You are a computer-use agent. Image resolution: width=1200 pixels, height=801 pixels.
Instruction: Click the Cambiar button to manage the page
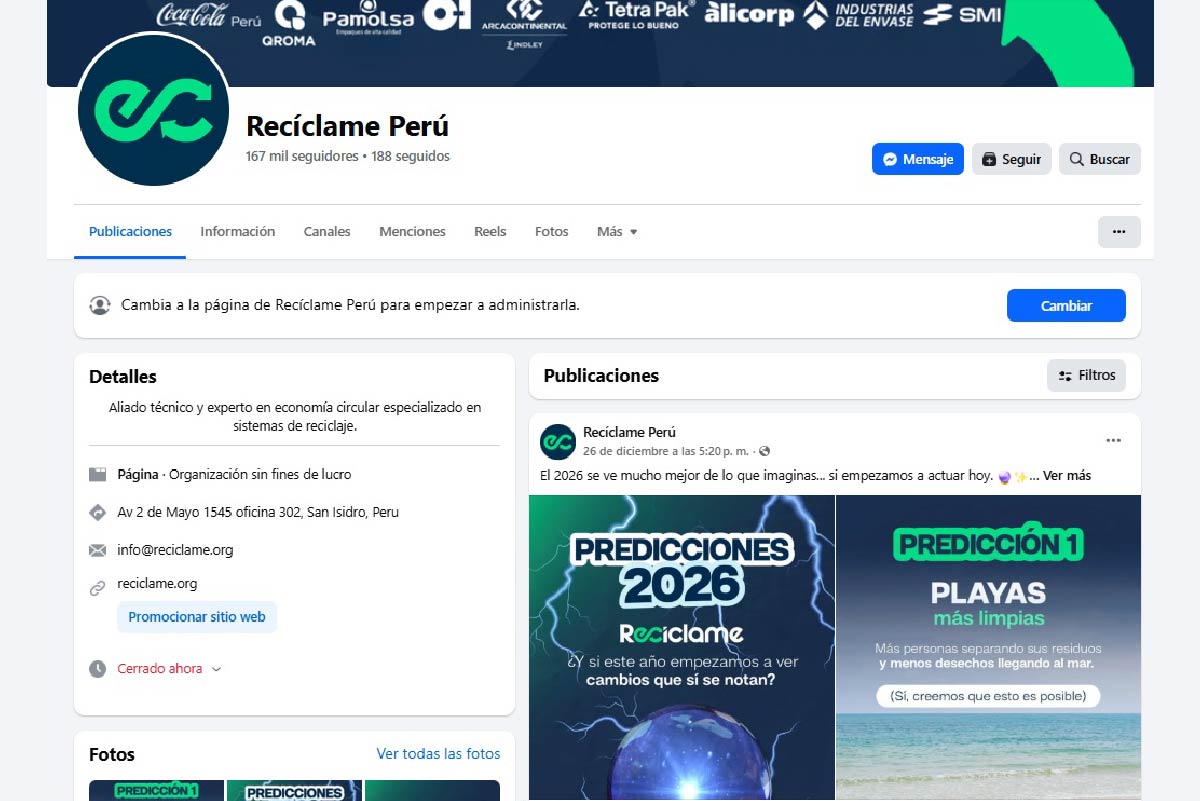1066,305
